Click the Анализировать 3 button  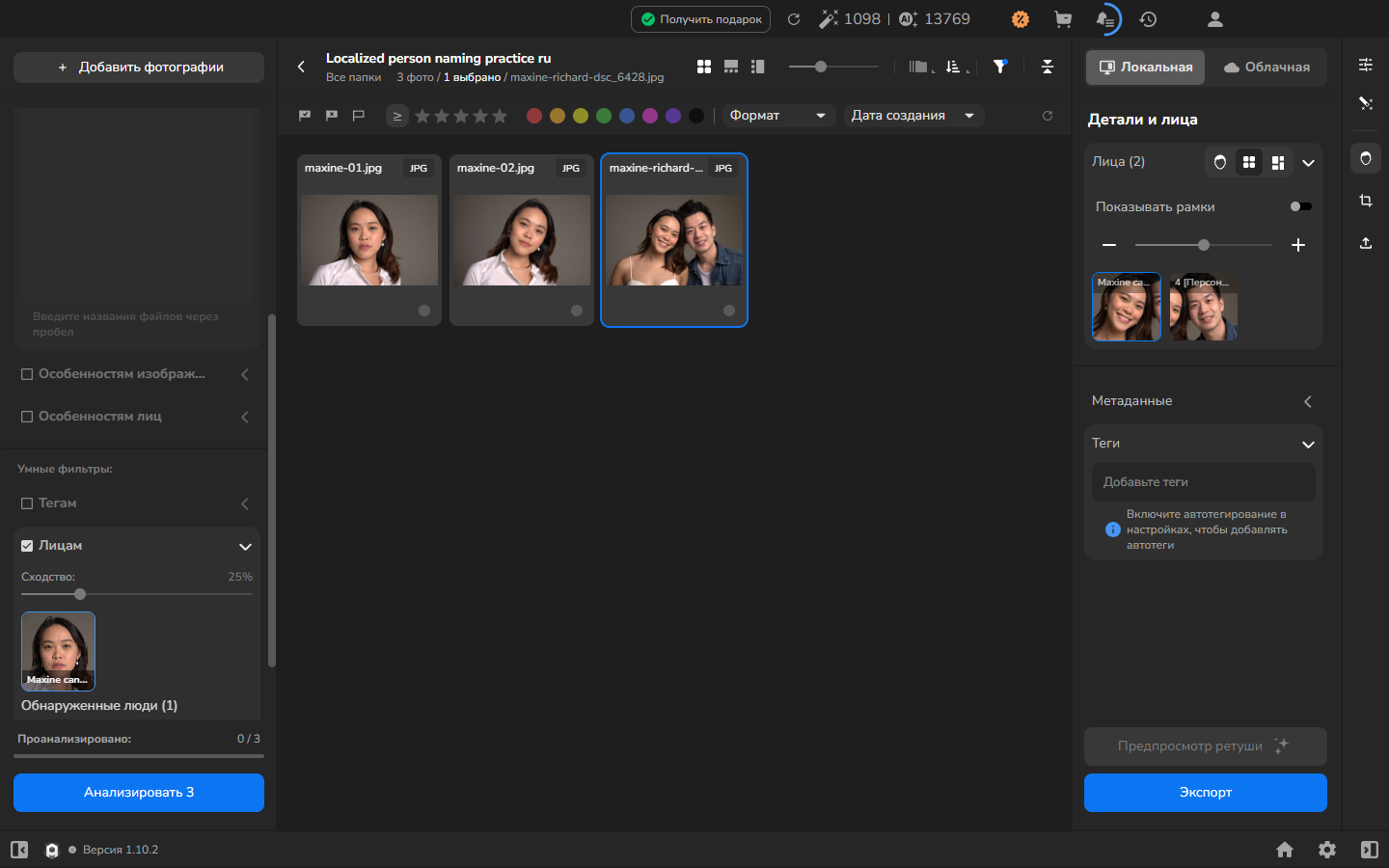tap(139, 793)
